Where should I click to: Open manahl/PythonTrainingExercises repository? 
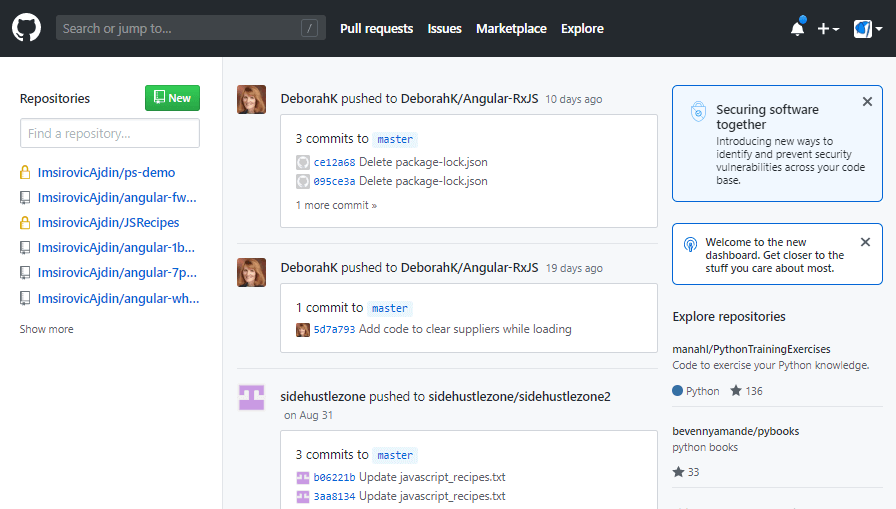[x=751, y=349]
